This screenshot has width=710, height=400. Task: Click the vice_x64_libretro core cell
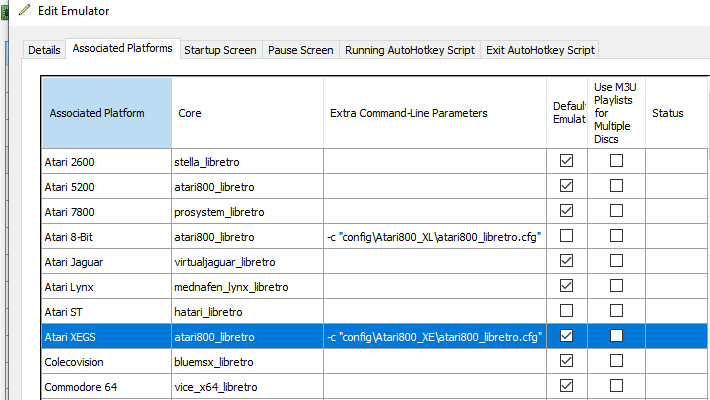(248, 387)
